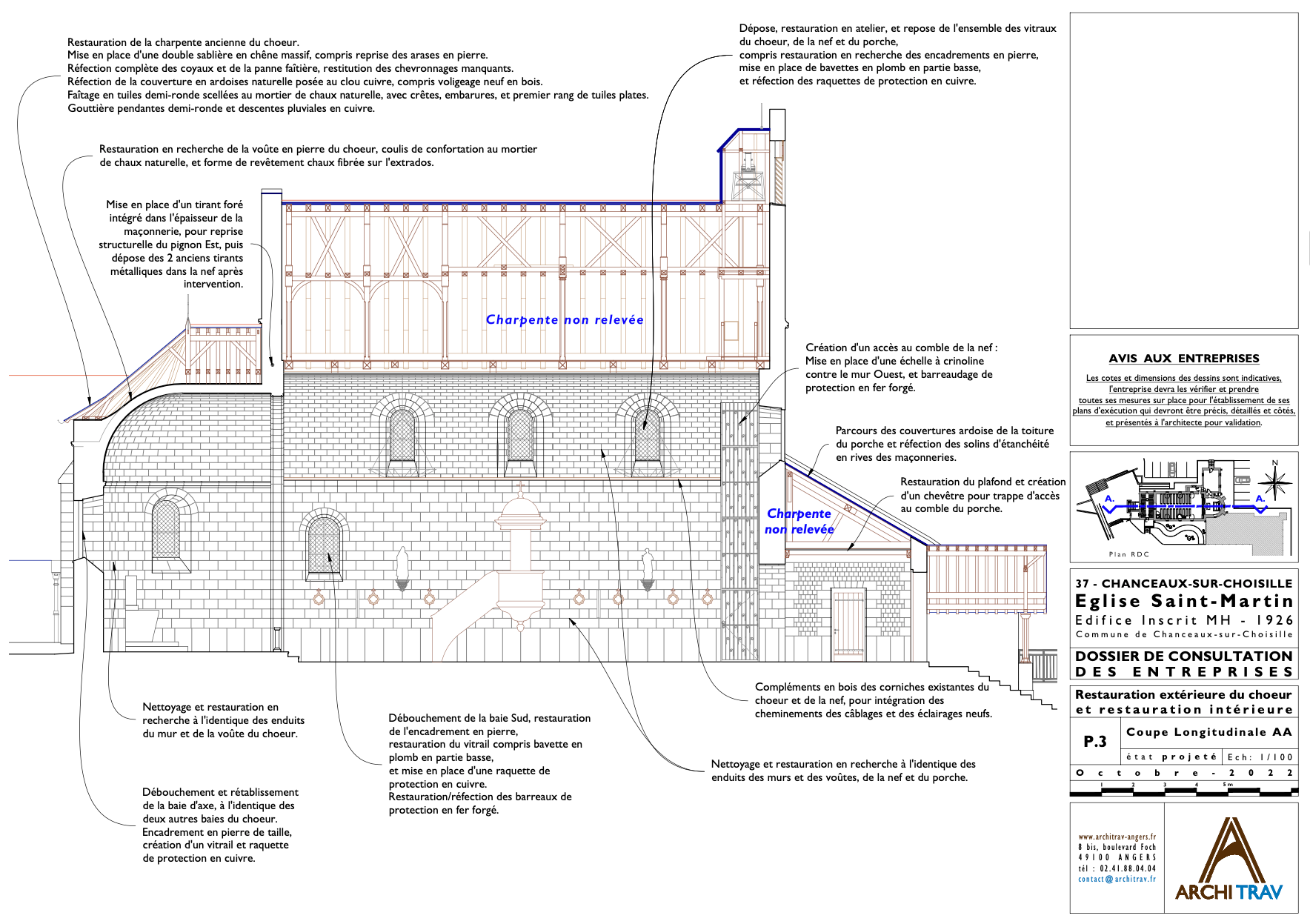Click 'DES ENTREPRISES' below DOSSIER DE CONSULTATION
Image resolution: width=1310 pixels, height=924 pixels.
[1184, 672]
